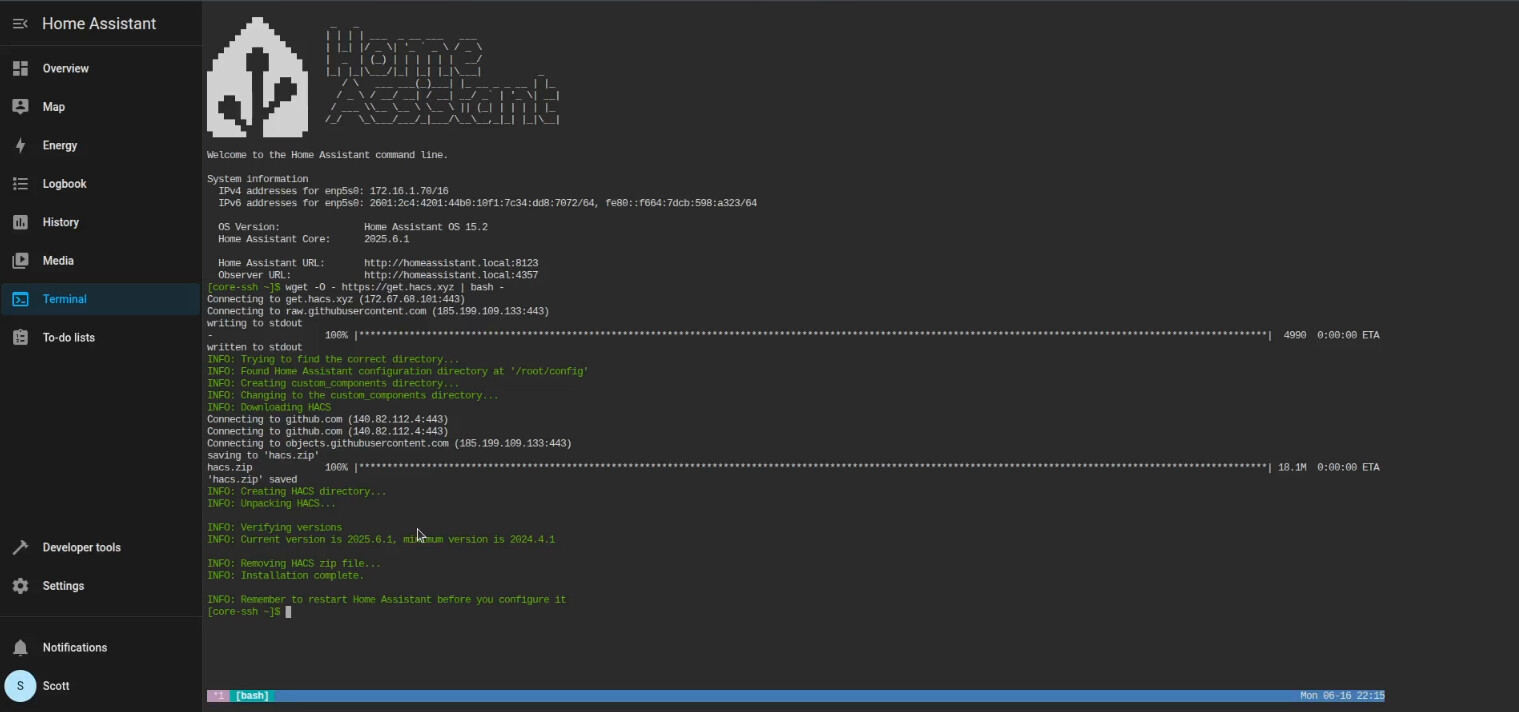Show the Logbook
The width and height of the screenshot is (1519, 712).
pos(101,184)
